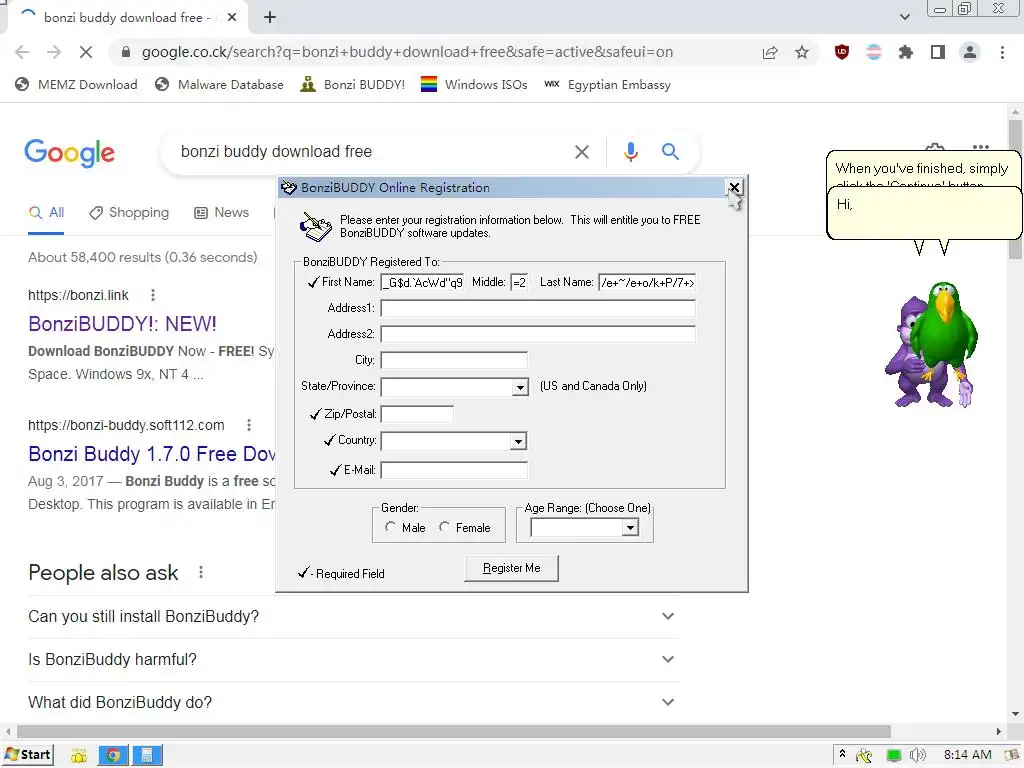
Task: Open Malware Database bookmark
Action: point(219,85)
